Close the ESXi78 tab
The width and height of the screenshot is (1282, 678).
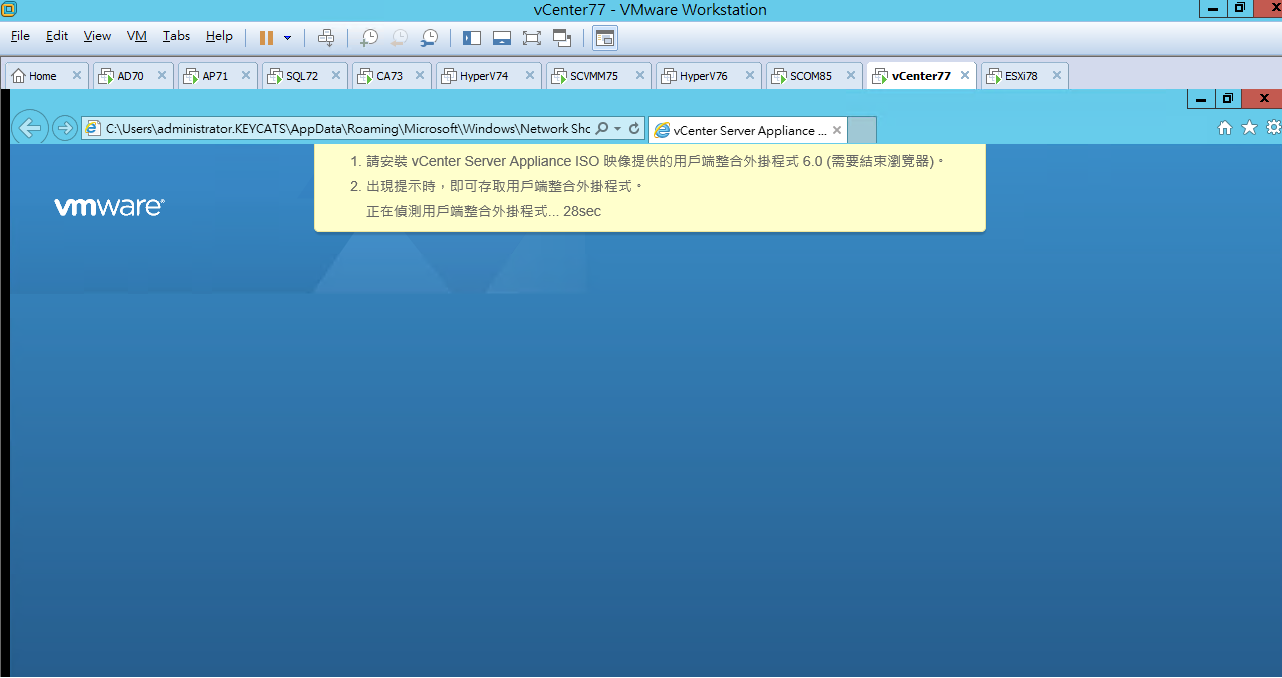coord(1056,75)
